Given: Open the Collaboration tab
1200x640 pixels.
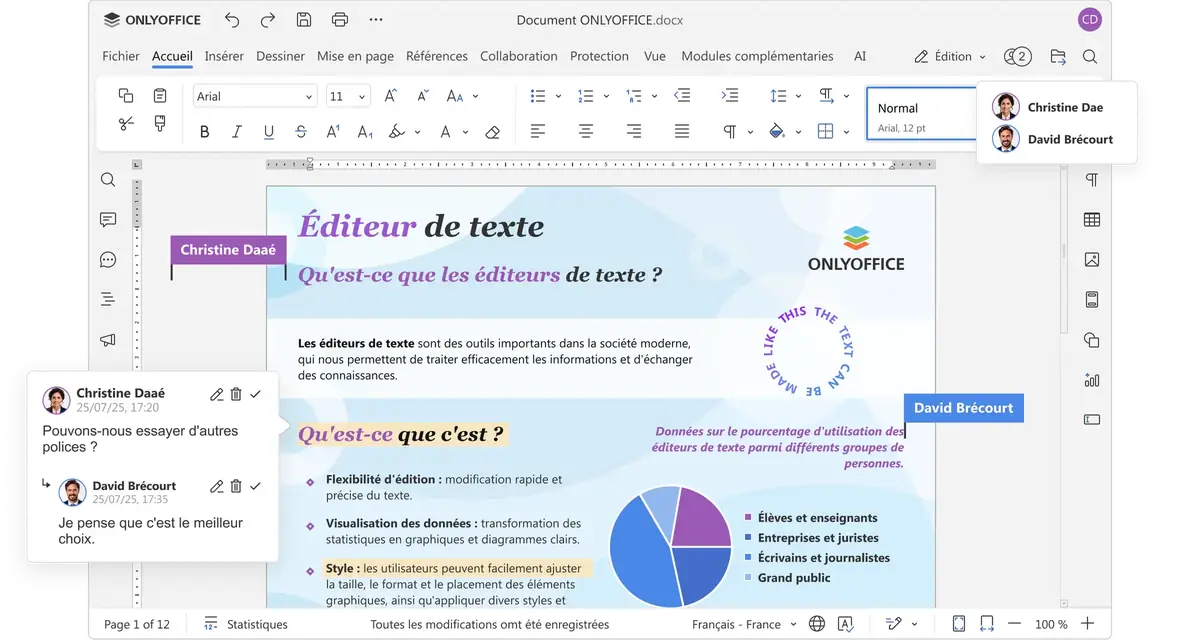Looking at the screenshot, I should point(518,57).
